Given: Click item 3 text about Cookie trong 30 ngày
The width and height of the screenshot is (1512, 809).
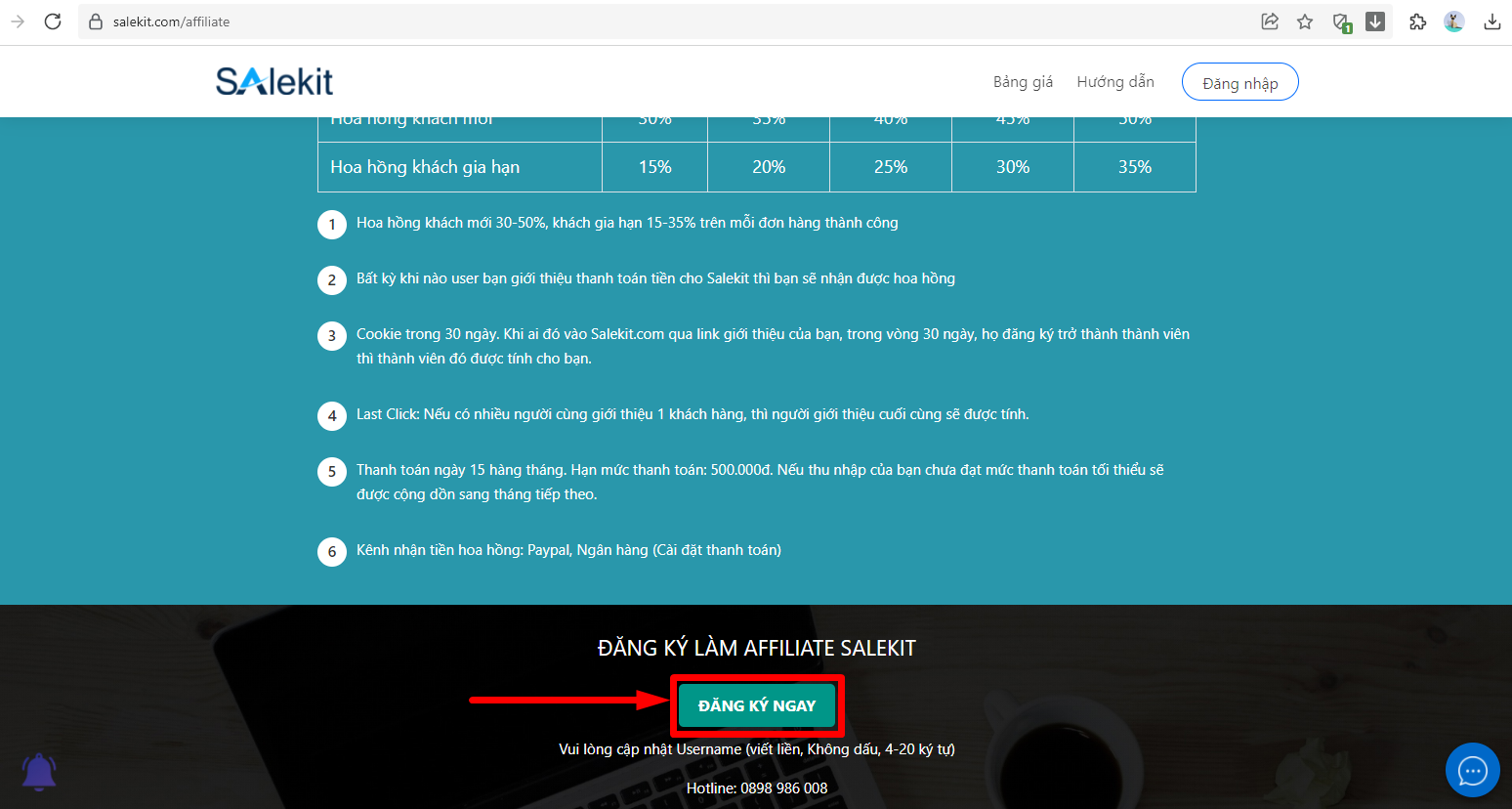Looking at the screenshot, I should (x=773, y=346).
